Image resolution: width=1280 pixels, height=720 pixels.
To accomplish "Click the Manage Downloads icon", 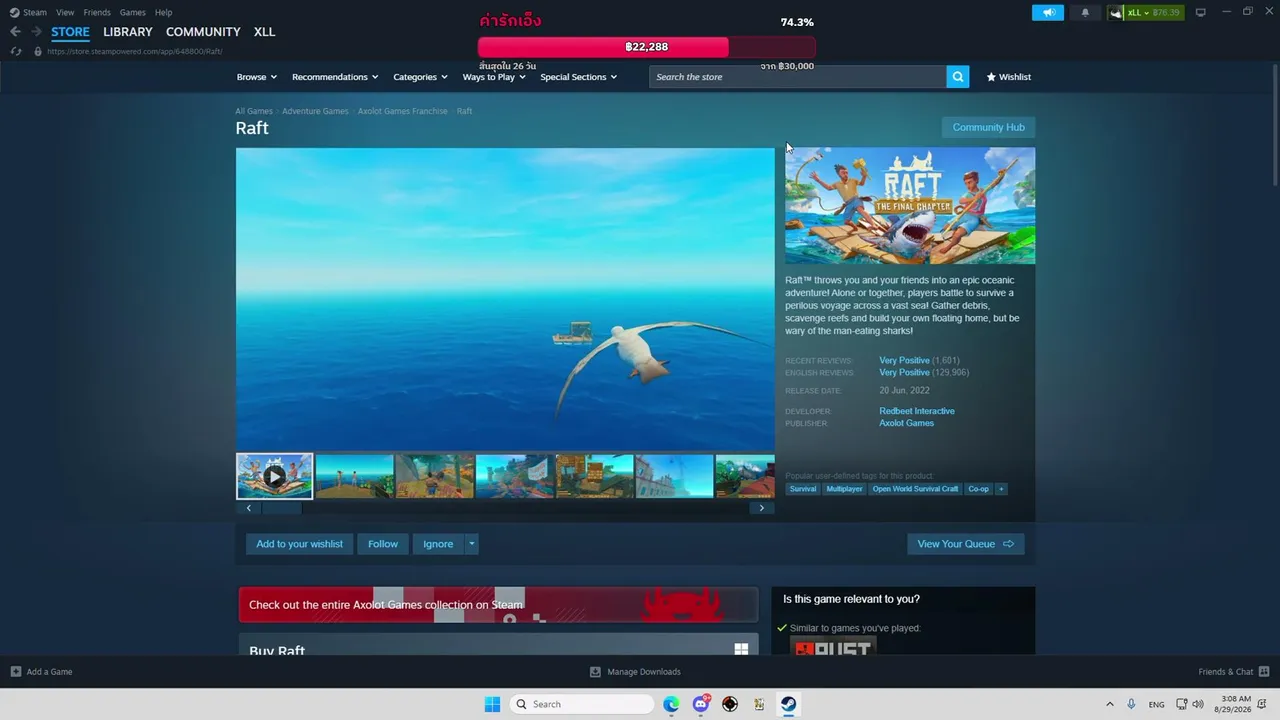I will (595, 672).
